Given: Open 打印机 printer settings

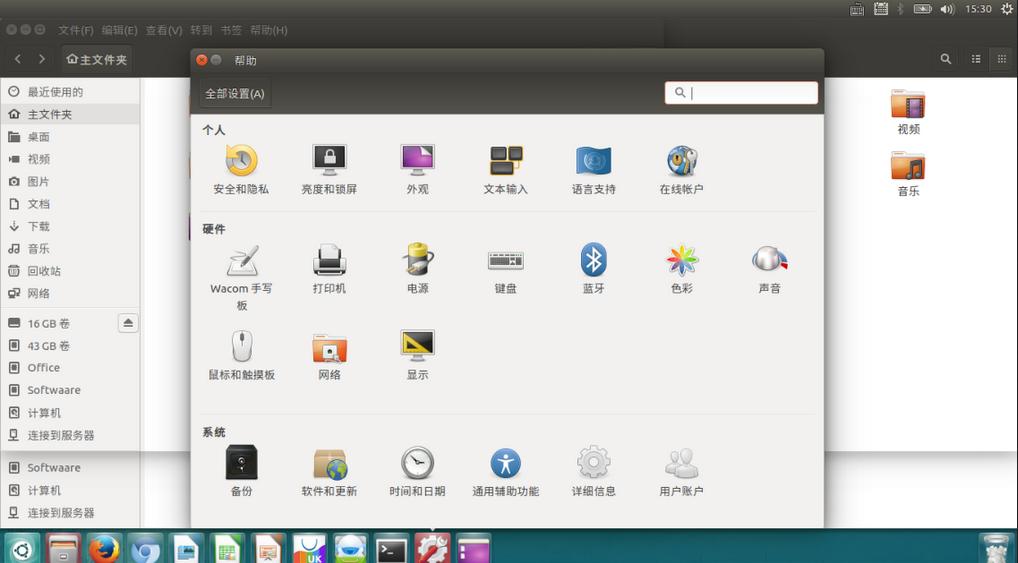Looking at the screenshot, I should [329, 261].
